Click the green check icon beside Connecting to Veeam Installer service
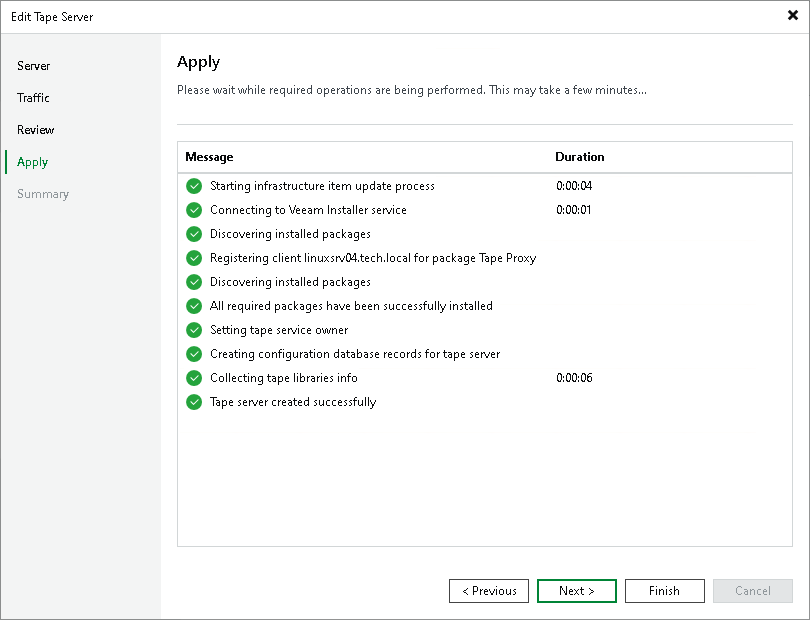The height and width of the screenshot is (620, 810). [194, 210]
